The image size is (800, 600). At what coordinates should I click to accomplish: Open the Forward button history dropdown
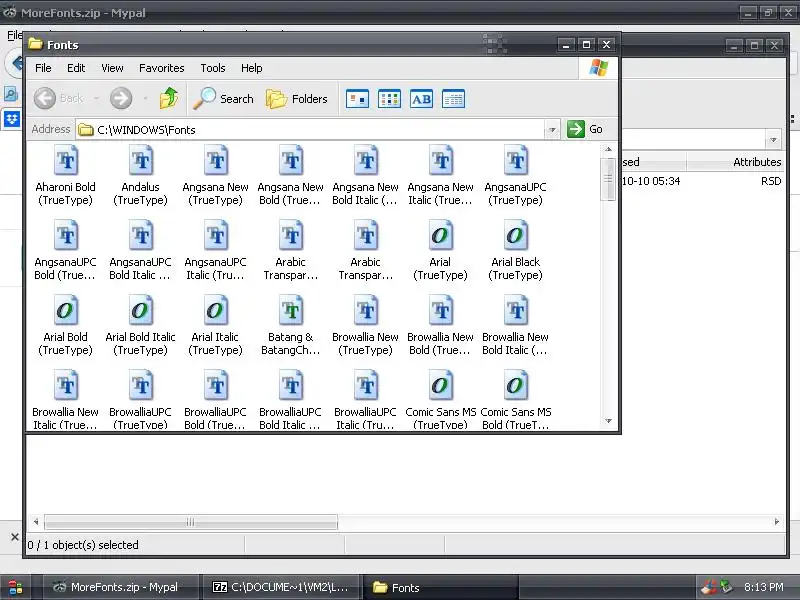[145, 98]
